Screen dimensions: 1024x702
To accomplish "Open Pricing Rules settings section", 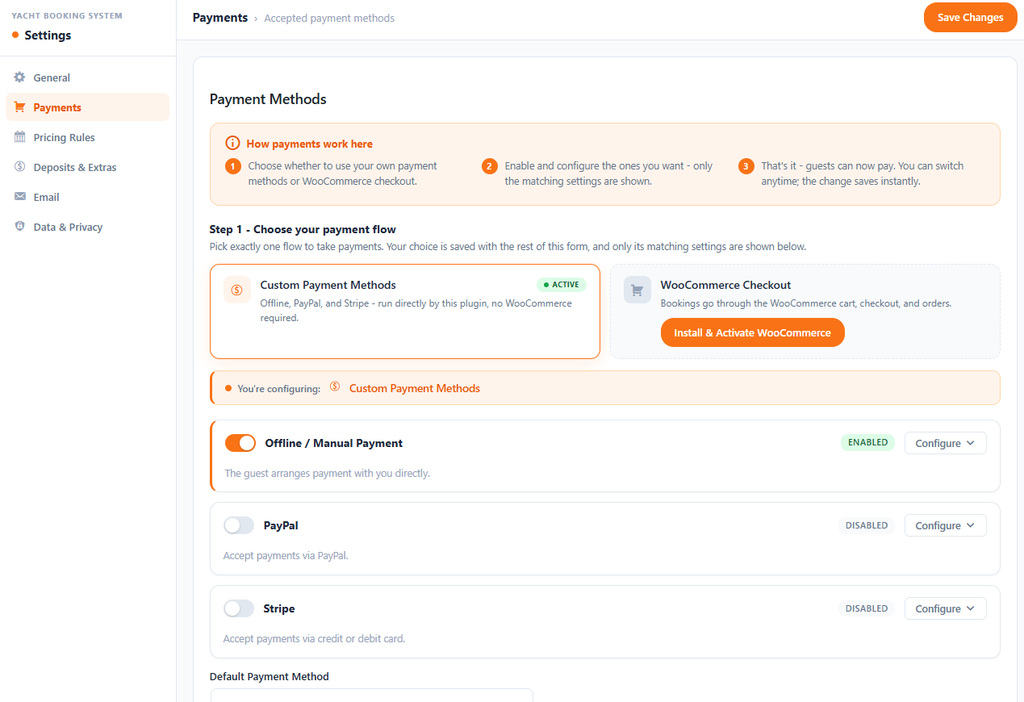I will [88, 137].
